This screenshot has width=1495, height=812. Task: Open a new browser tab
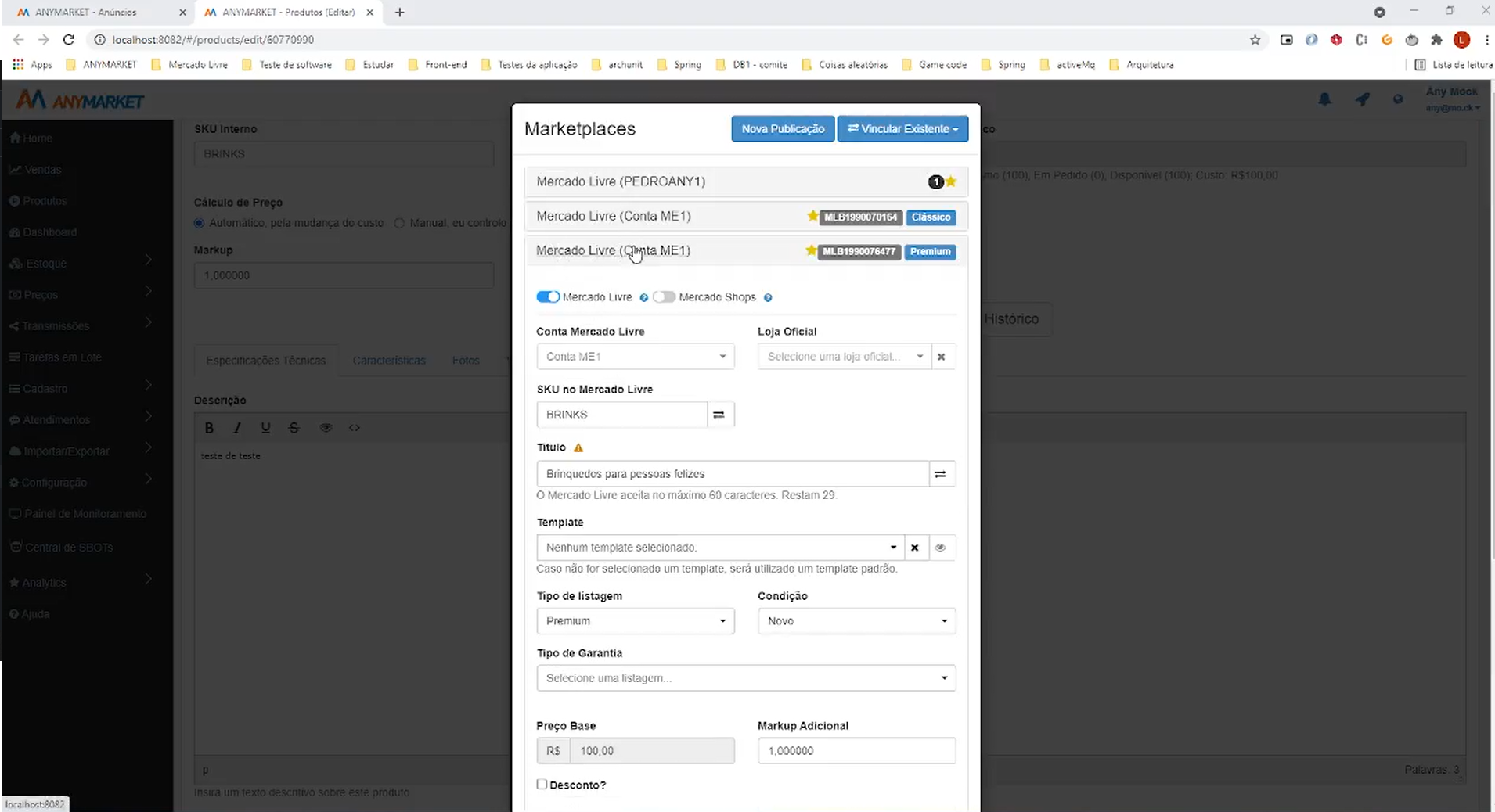pos(400,13)
